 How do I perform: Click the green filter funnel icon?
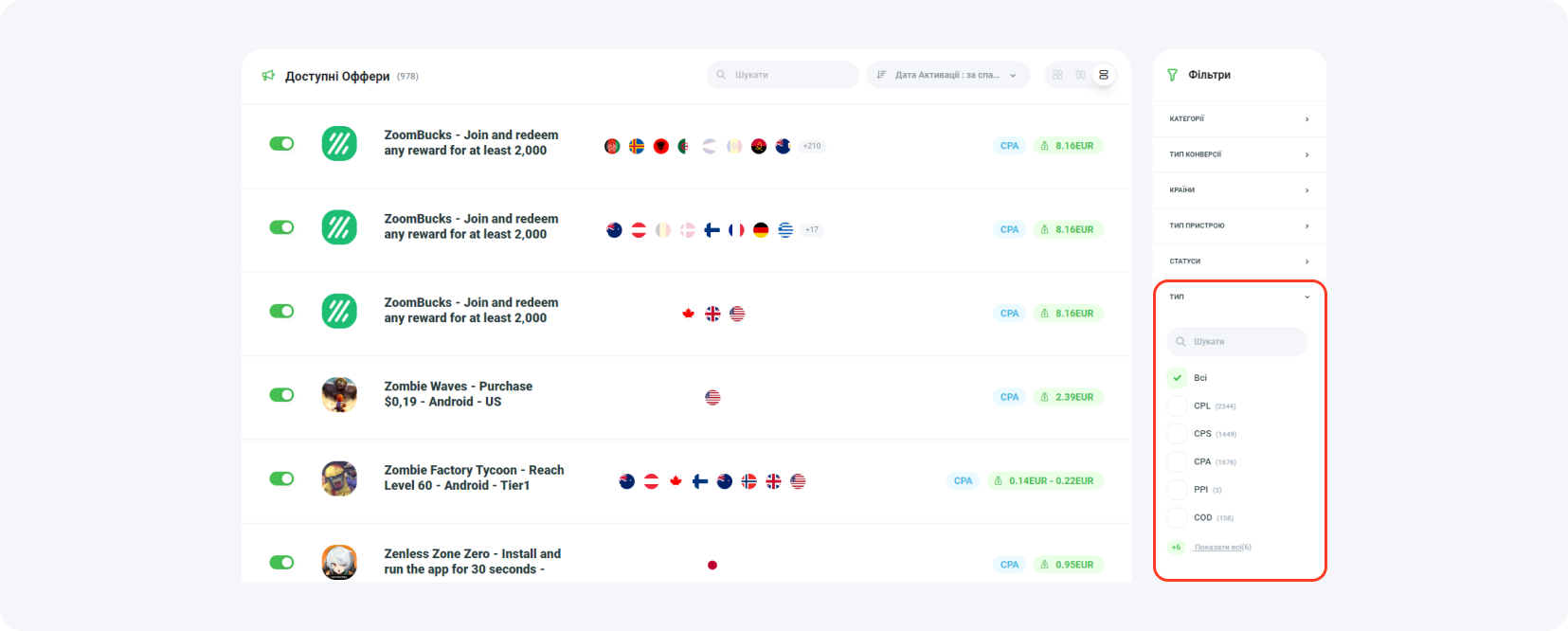tap(1172, 75)
